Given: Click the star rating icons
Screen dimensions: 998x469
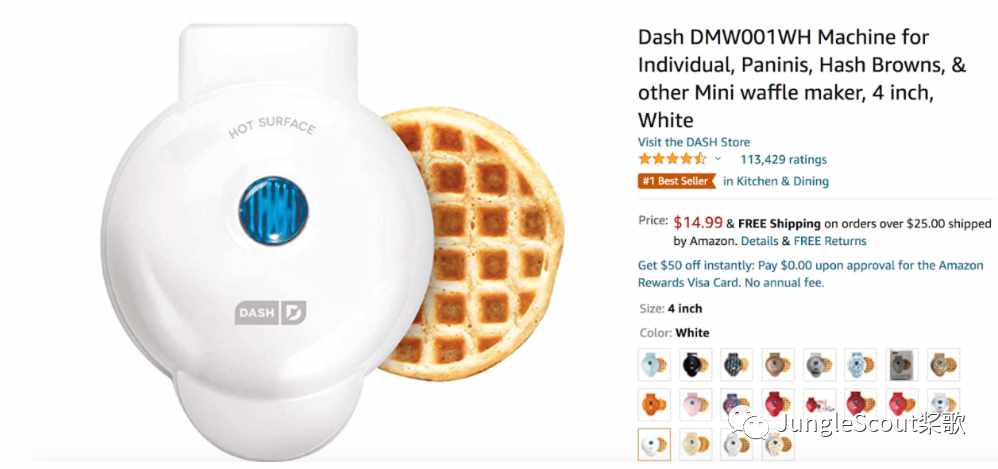Looking at the screenshot, I should pyautogui.click(x=672, y=159).
